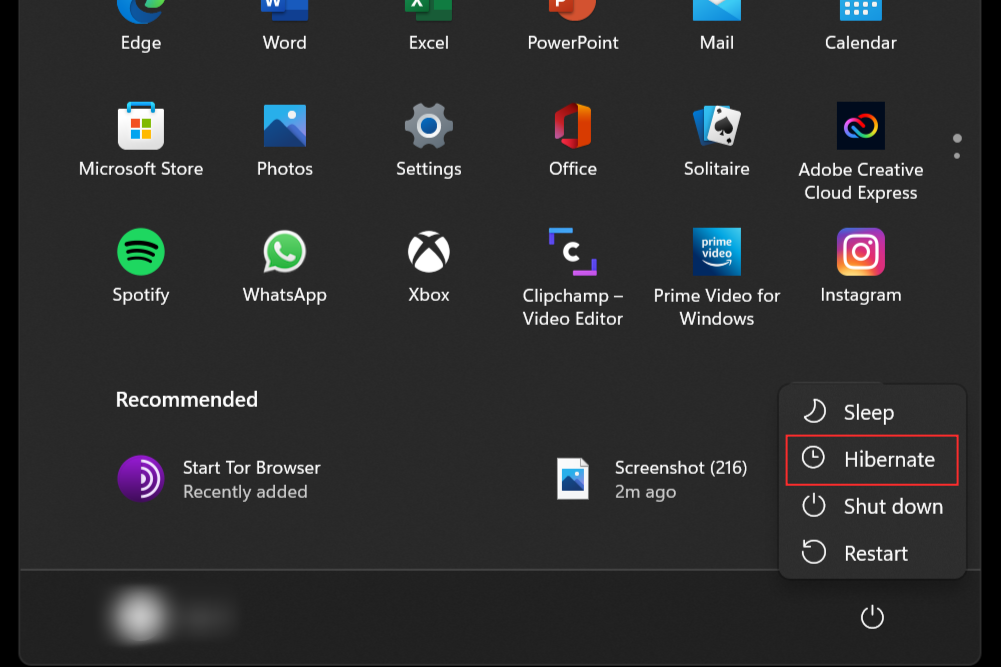Click the power button
This screenshot has height=667, width=1001.
[x=871, y=617]
